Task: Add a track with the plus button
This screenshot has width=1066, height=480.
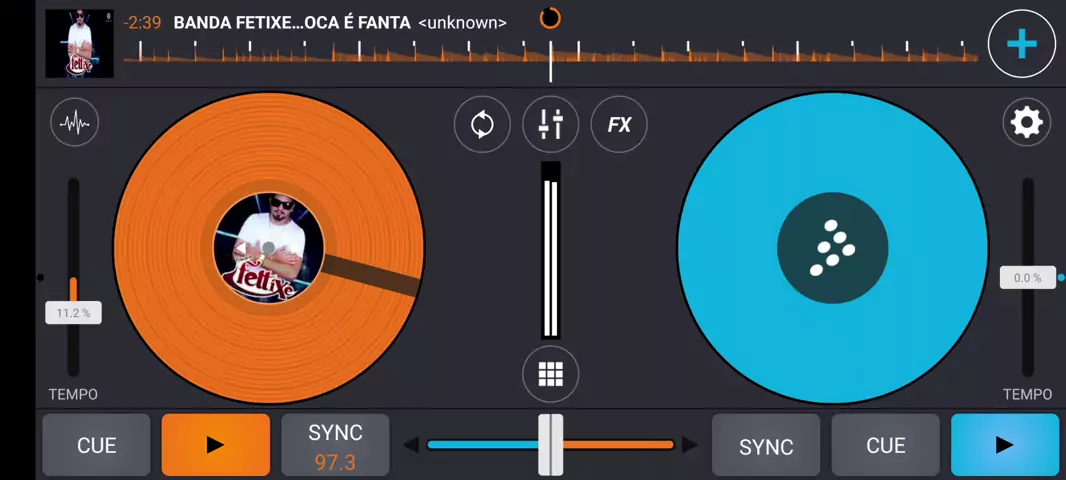Action: [1021, 44]
